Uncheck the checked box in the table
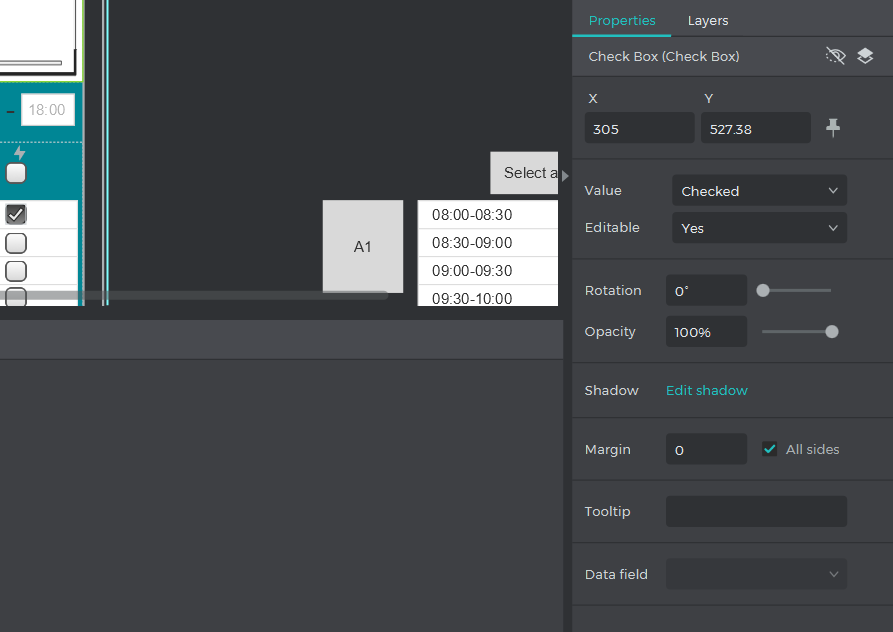 pos(16,214)
